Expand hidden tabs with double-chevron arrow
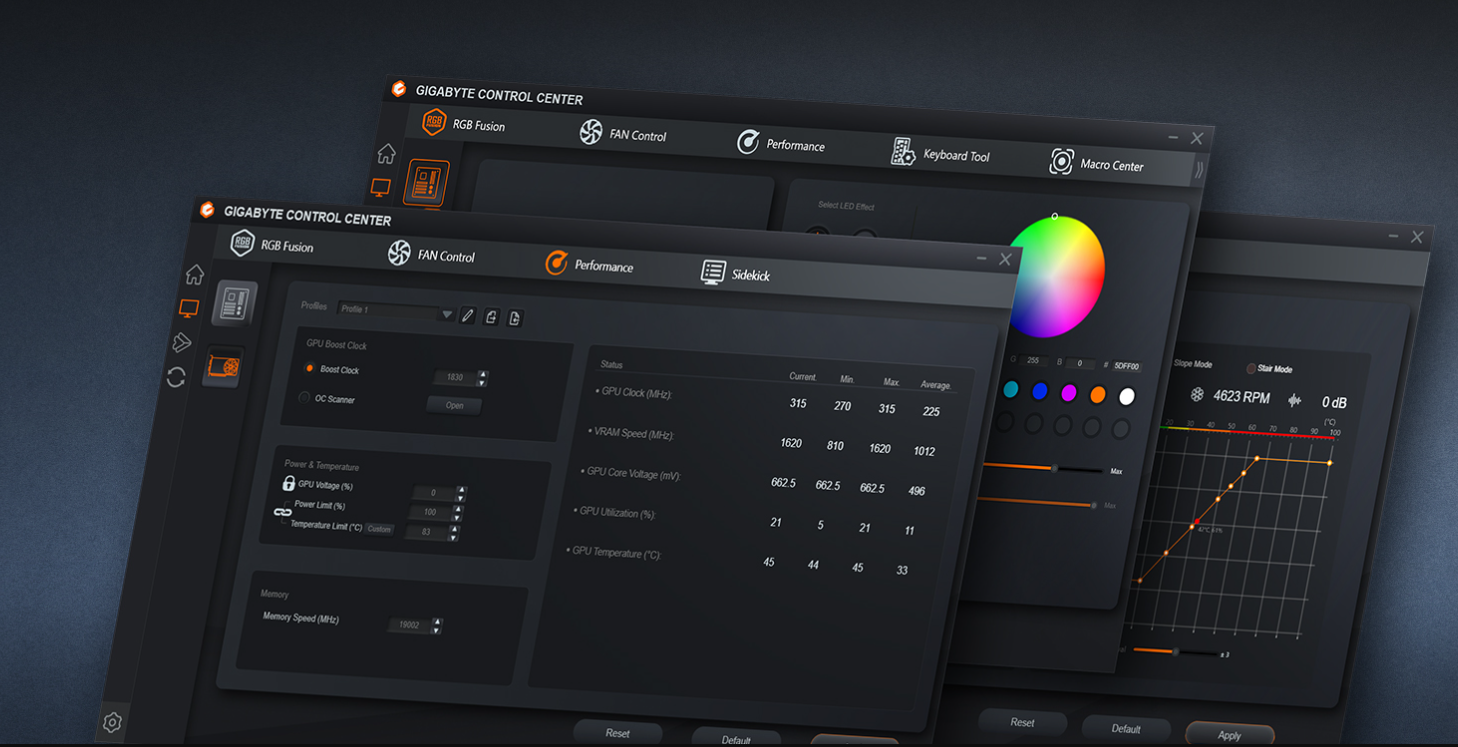This screenshot has height=747, width=1458. pos(1199,170)
